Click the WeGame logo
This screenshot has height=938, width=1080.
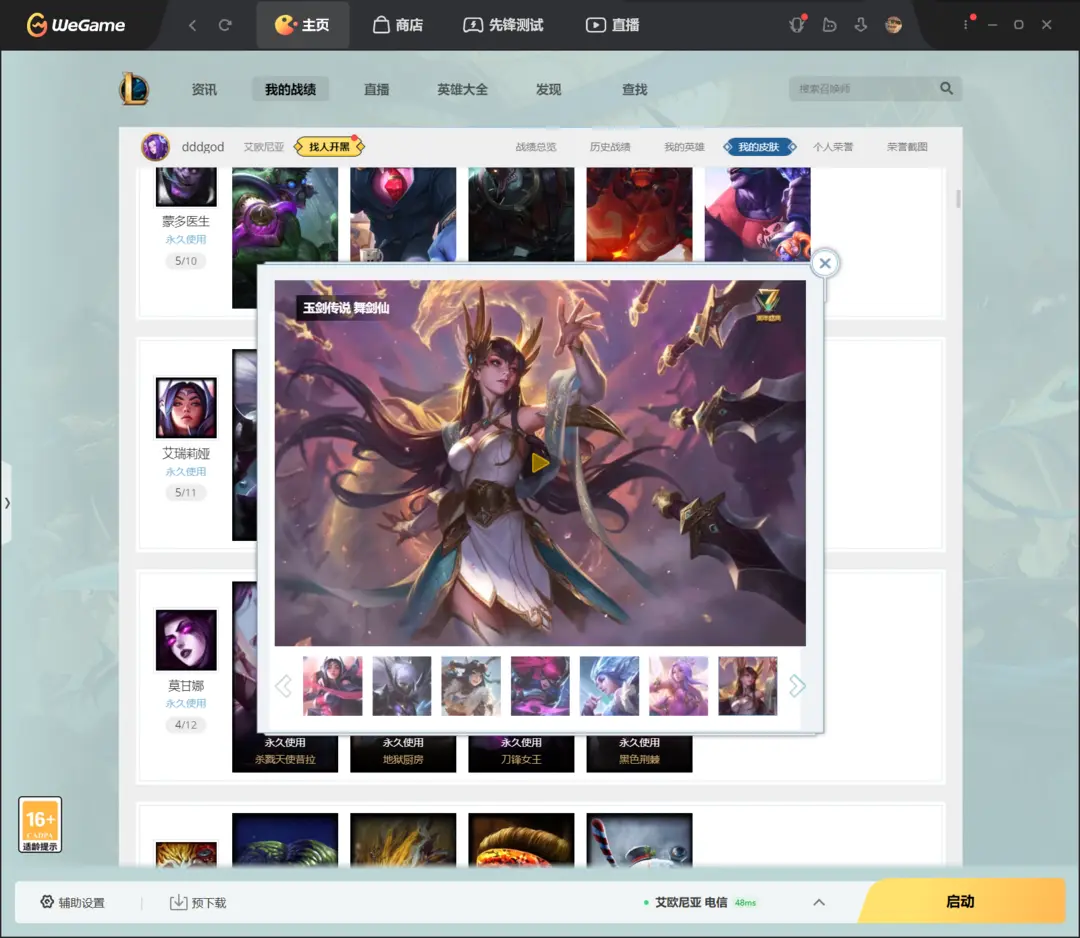point(76,25)
